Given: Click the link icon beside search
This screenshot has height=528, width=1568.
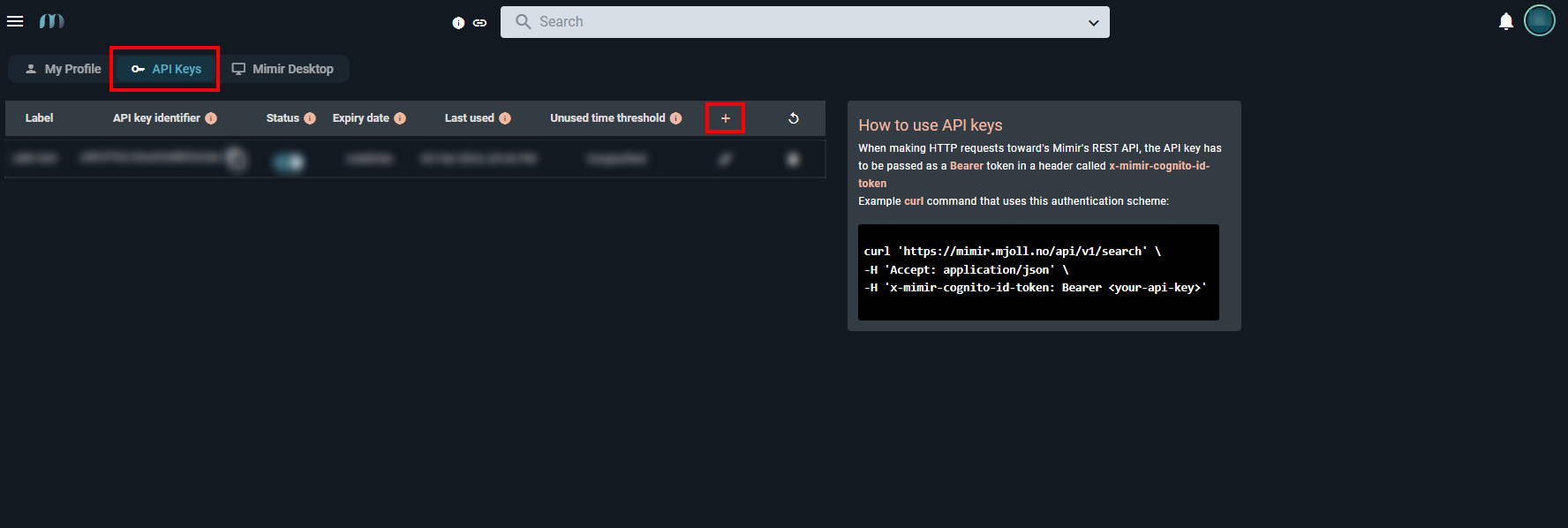Looking at the screenshot, I should [479, 23].
